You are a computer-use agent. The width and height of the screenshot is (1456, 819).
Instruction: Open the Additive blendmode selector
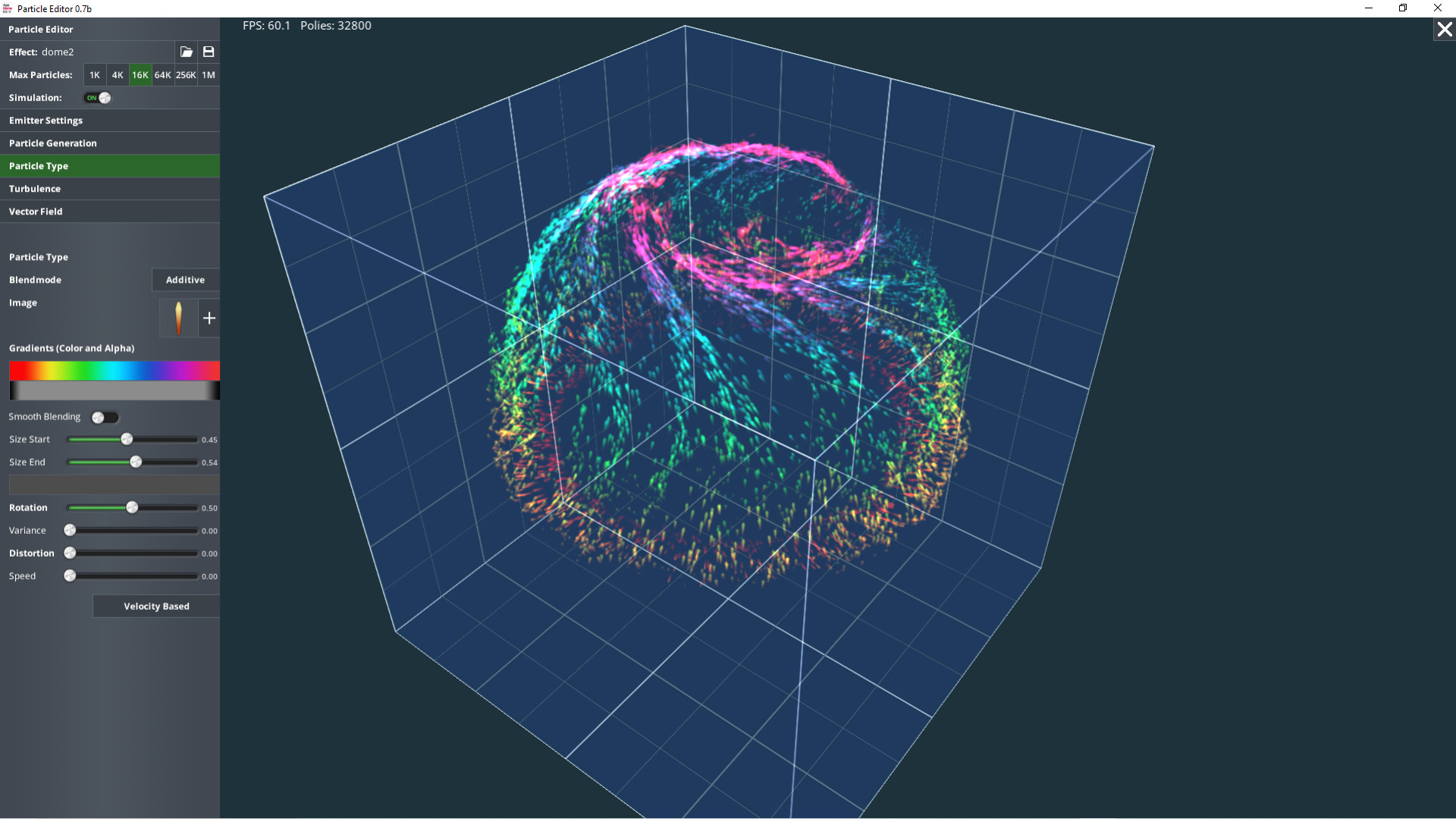pos(184,280)
